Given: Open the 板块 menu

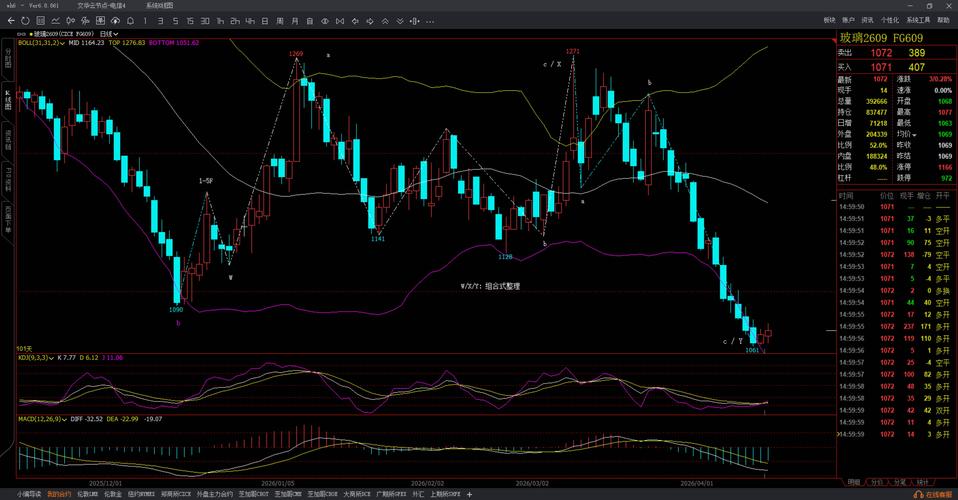Looking at the screenshot, I should coord(829,20).
